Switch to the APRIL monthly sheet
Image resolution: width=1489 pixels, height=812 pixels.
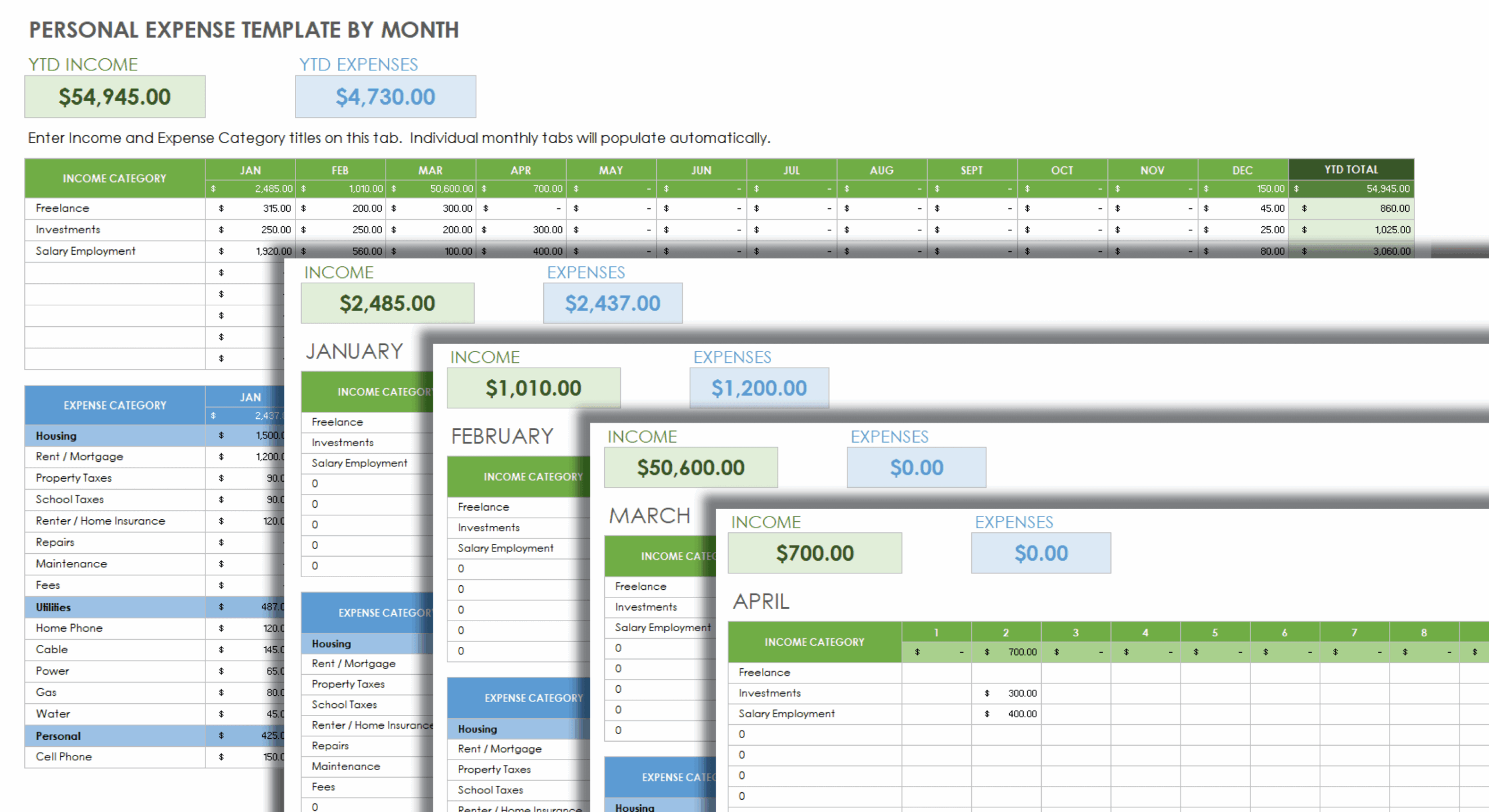(761, 601)
